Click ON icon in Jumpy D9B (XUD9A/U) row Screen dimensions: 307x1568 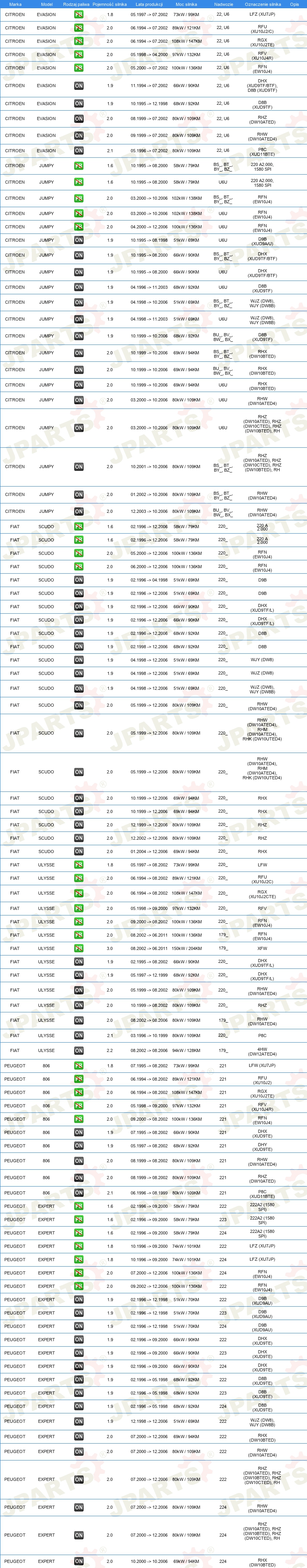click(x=79, y=241)
